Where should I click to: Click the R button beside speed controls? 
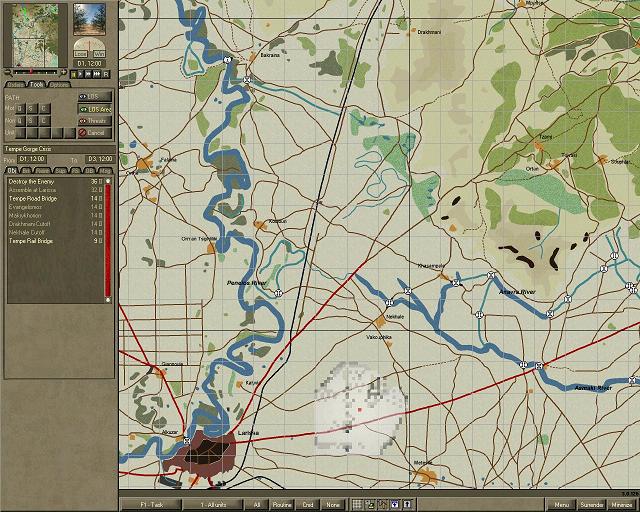[x=106, y=74]
